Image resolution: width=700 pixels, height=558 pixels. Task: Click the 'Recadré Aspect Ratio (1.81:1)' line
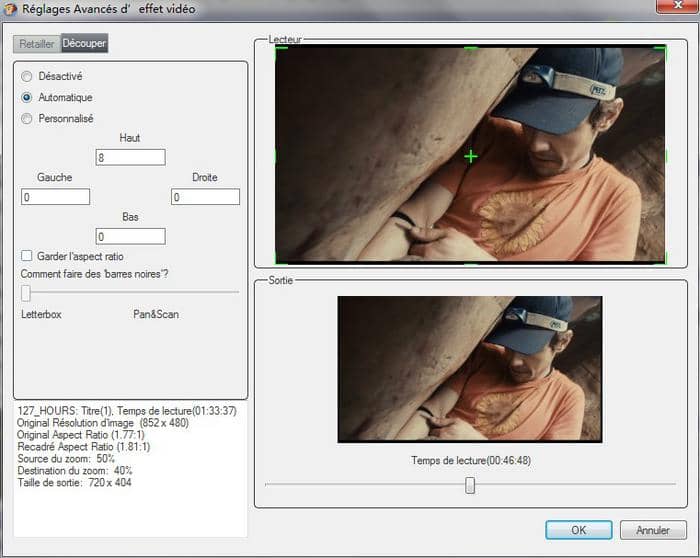click(84, 447)
